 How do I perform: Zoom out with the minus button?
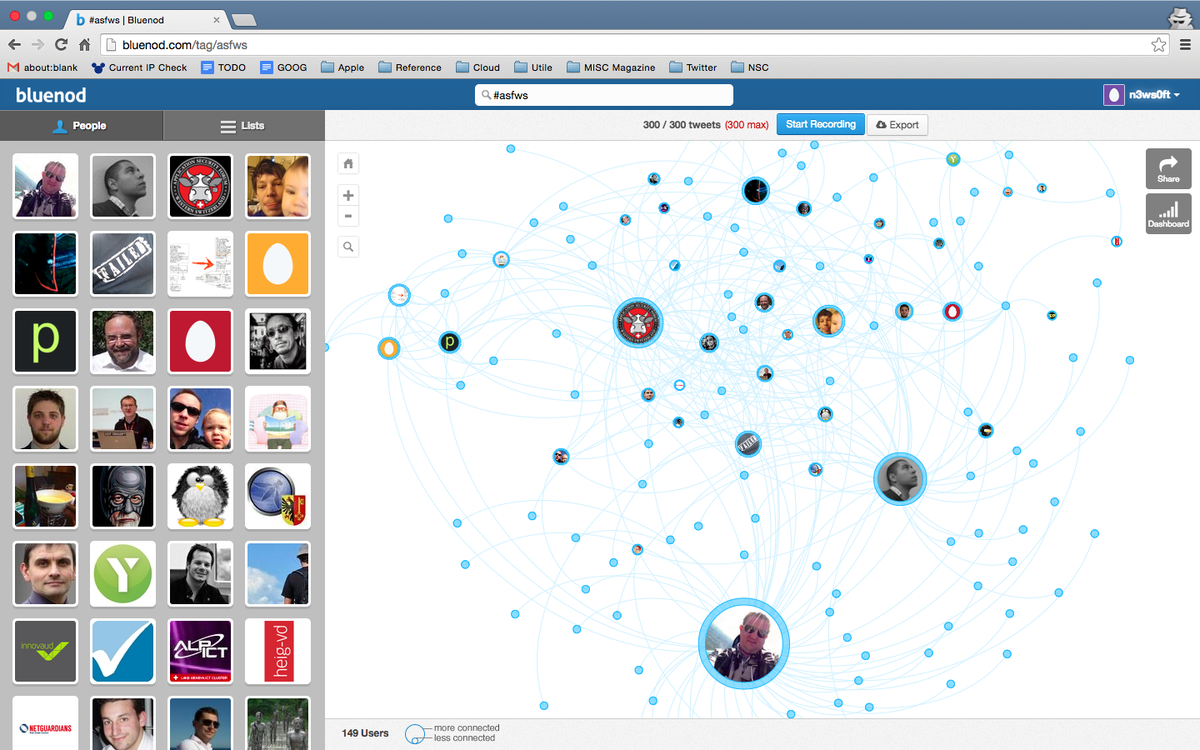click(348, 216)
